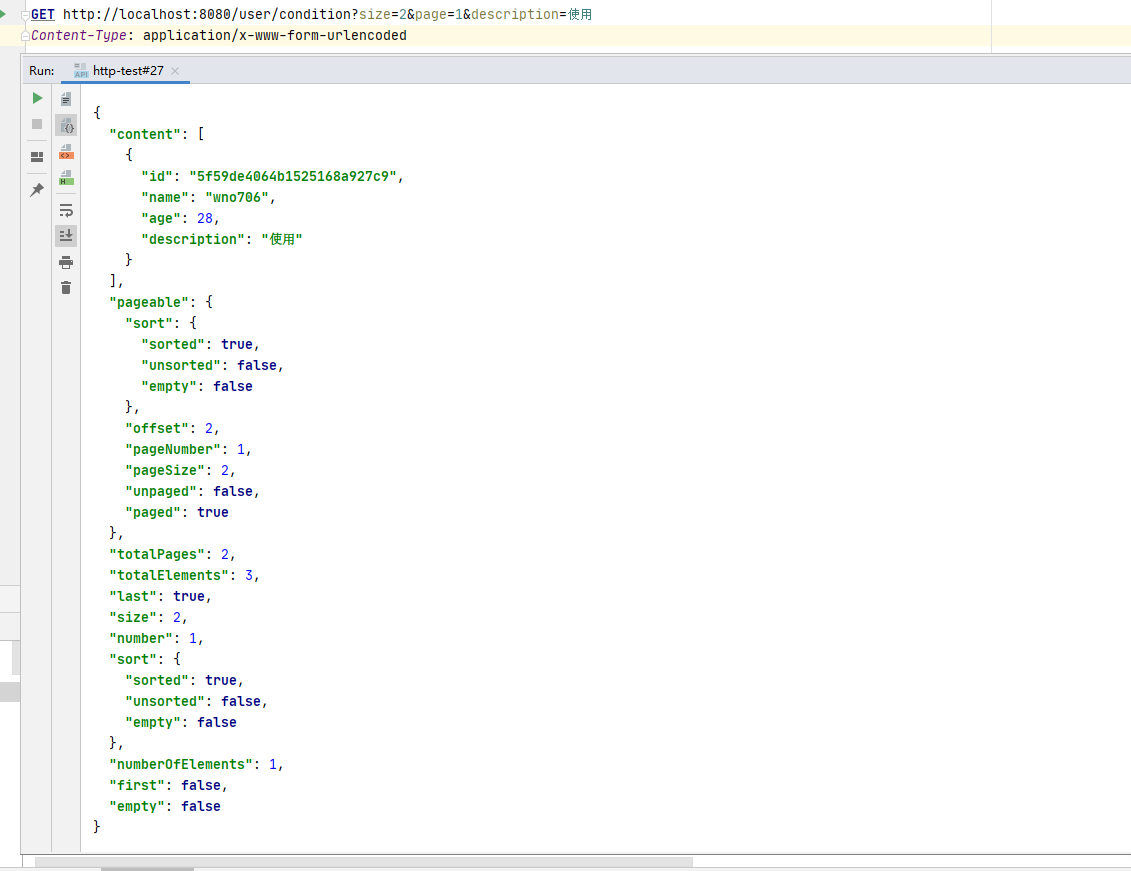Close the http-test#27 tab

click(175, 71)
